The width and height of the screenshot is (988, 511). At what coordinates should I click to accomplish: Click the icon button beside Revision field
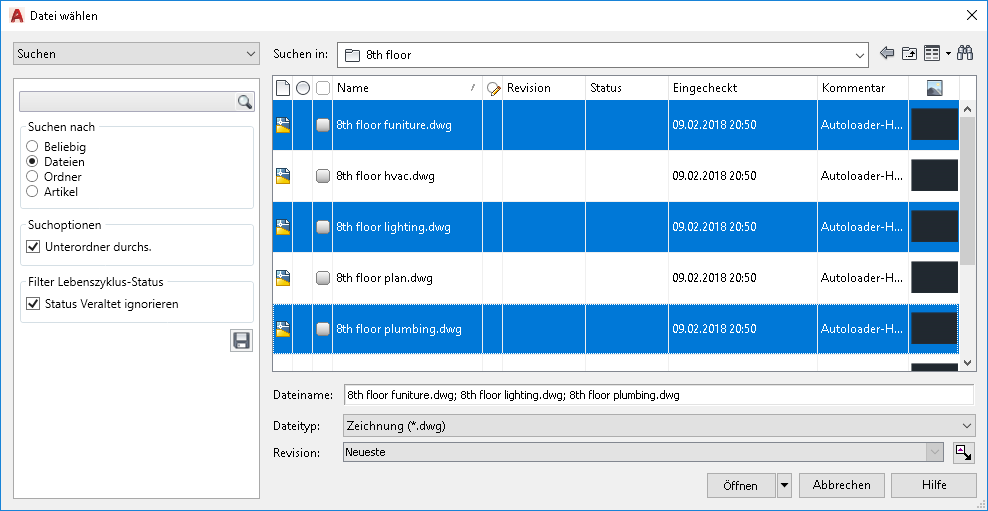963,452
